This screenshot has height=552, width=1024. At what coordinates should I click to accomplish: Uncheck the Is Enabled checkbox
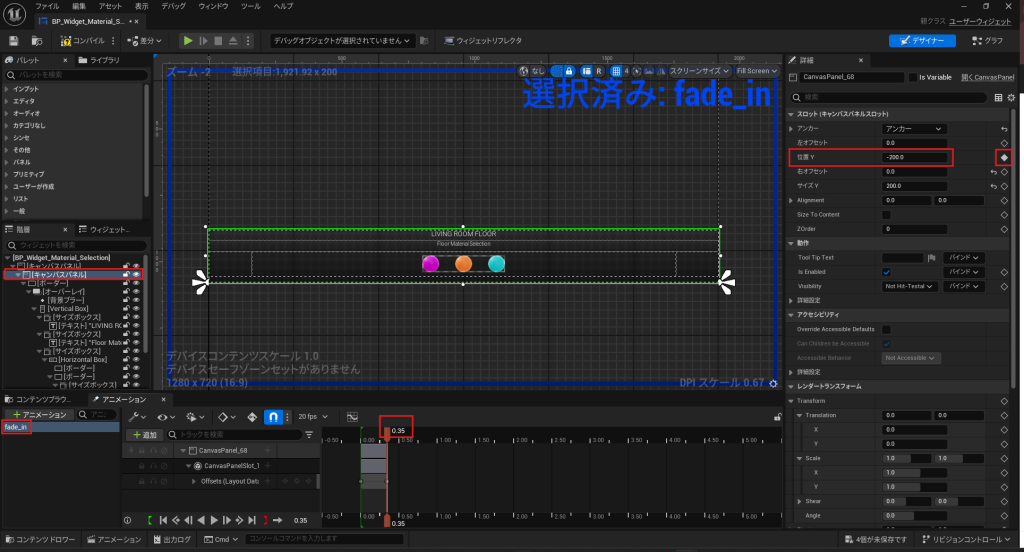(x=886, y=272)
